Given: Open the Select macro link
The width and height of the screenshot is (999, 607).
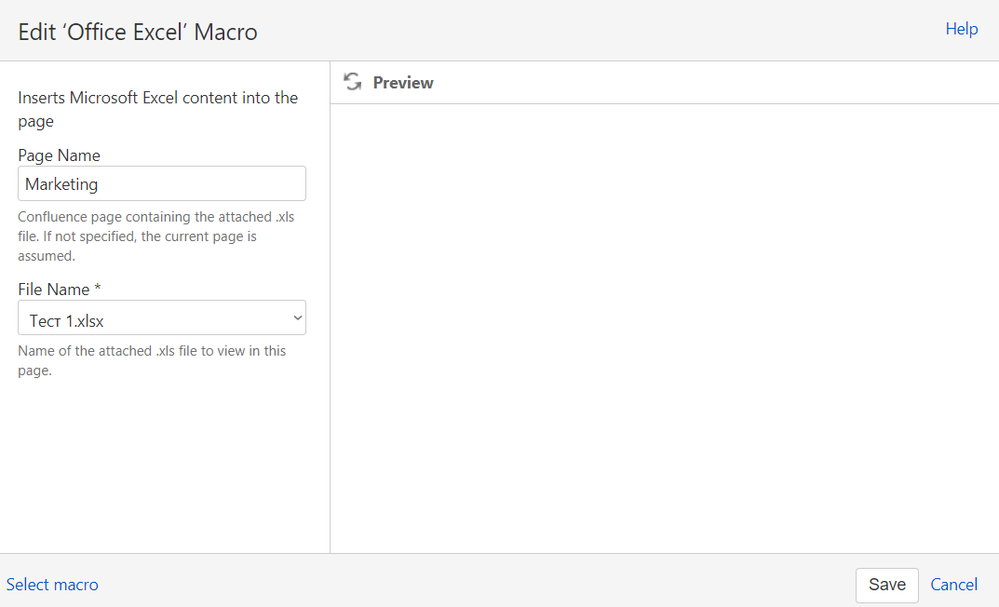Looking at the screenshot, I should click(52, 585).
